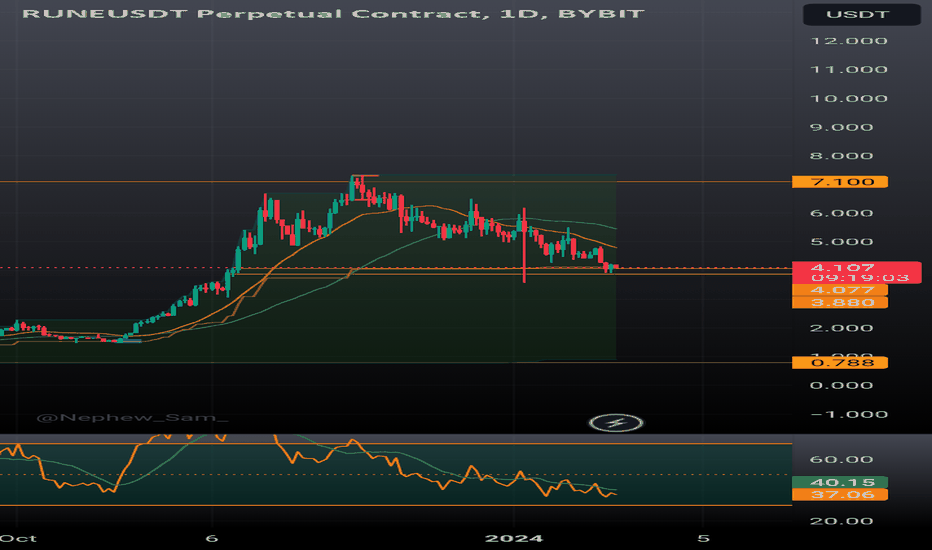Click the 37.06 orange RSI value label
Image resolution: width=932 pixels, height=550 pixels.
pos(840,495)
